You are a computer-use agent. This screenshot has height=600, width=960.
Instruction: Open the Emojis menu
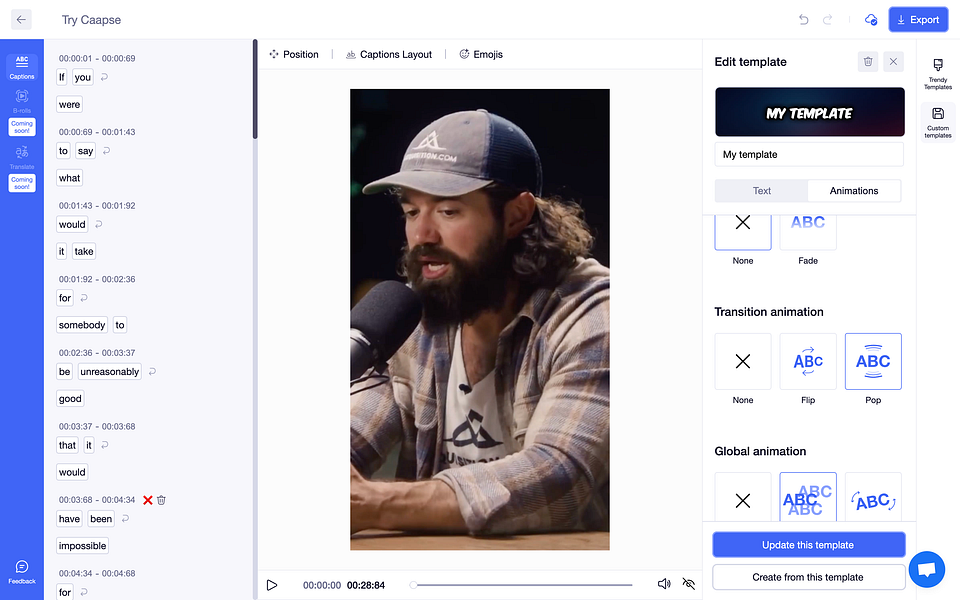point(481,54)
